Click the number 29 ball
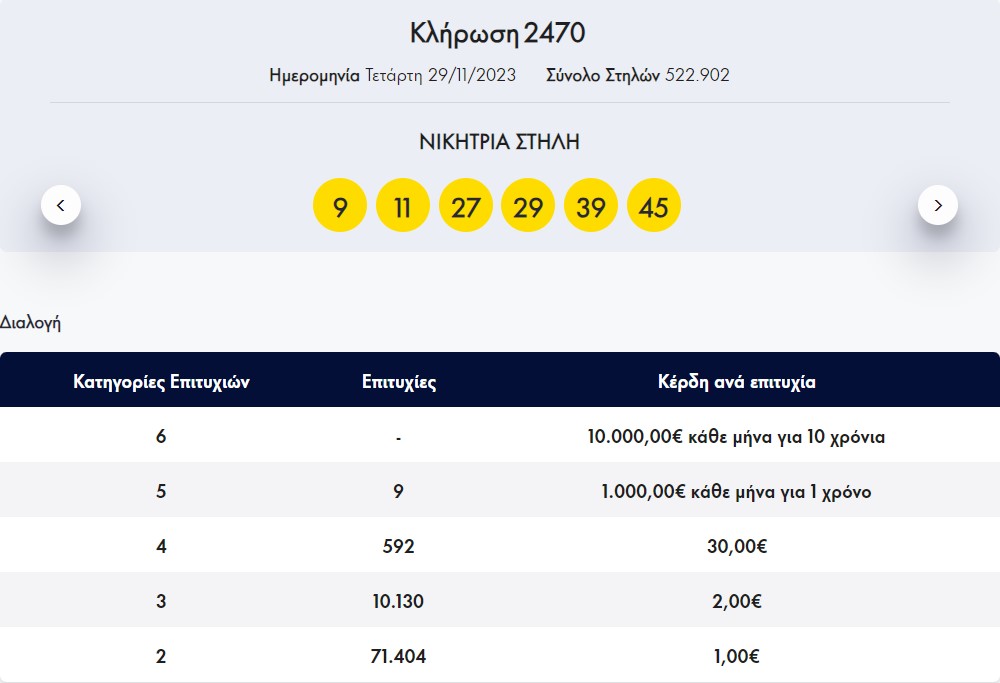 coord(528,204)
